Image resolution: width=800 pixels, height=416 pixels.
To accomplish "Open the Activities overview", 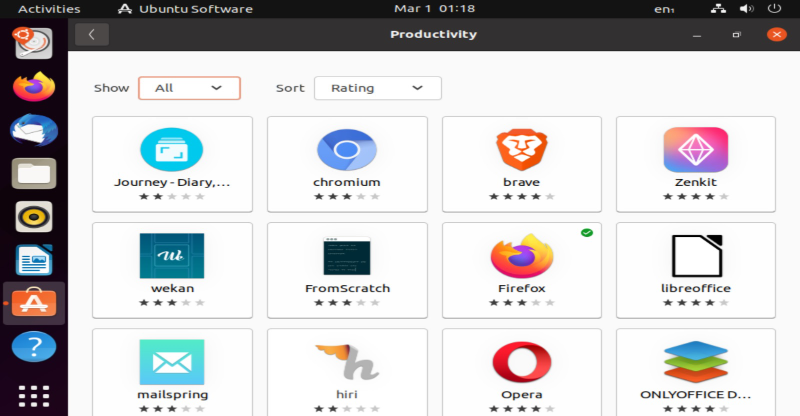I will pos(49,9).
